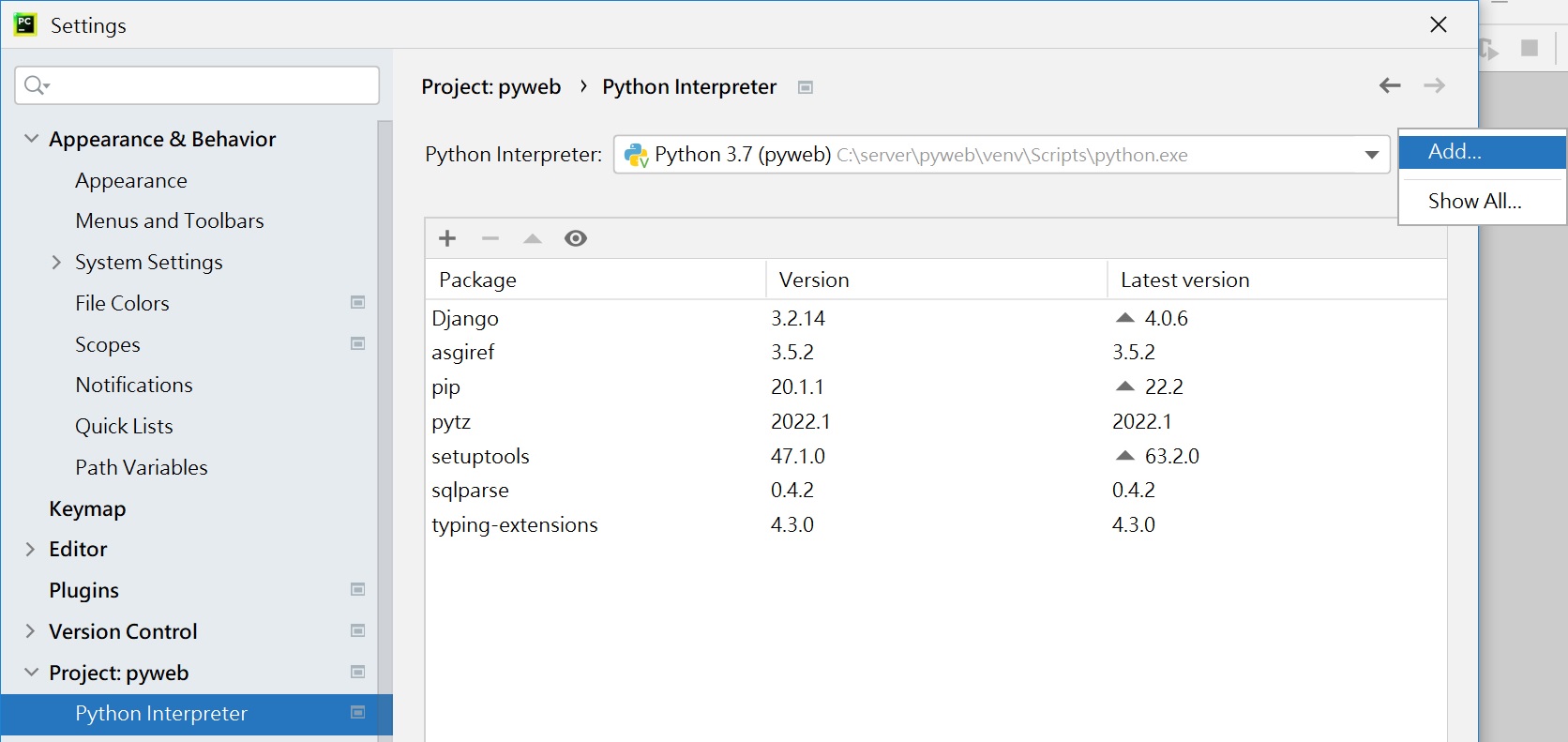The image size is (1568, 742).
Task: Open Plugins settings
Action: (83, 590)
